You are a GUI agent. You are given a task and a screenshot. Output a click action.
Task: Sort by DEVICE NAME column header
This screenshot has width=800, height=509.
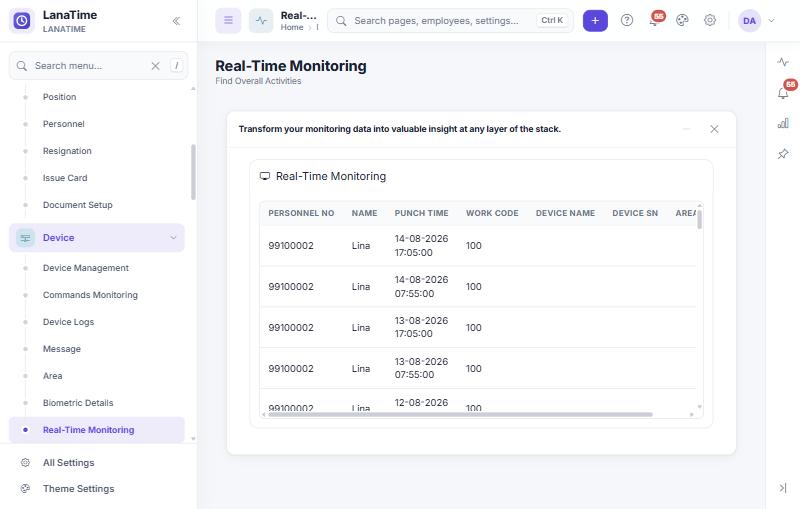click(x=565, y=213)
